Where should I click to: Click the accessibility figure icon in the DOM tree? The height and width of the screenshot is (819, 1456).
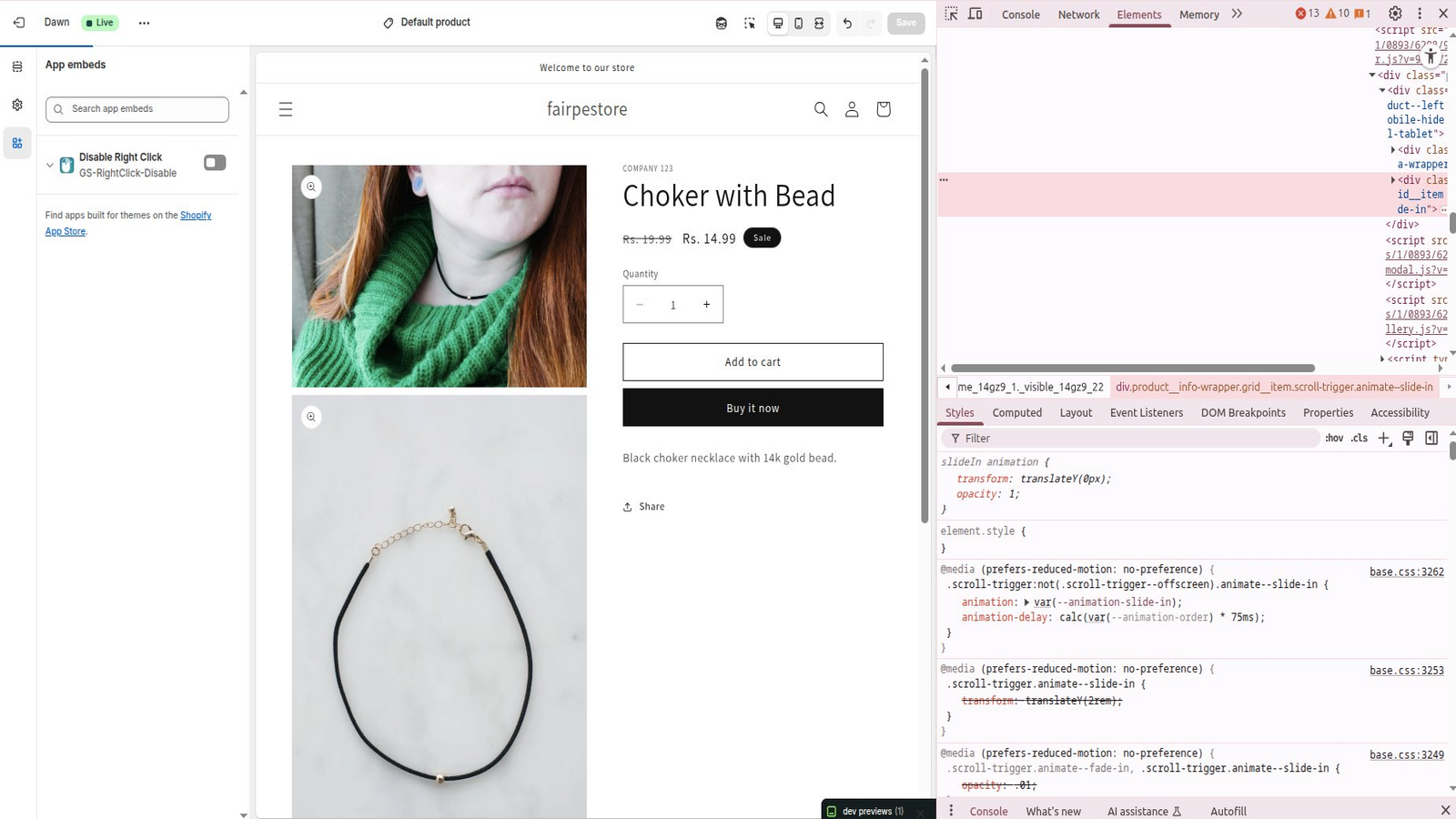(x=1431, y=56)
